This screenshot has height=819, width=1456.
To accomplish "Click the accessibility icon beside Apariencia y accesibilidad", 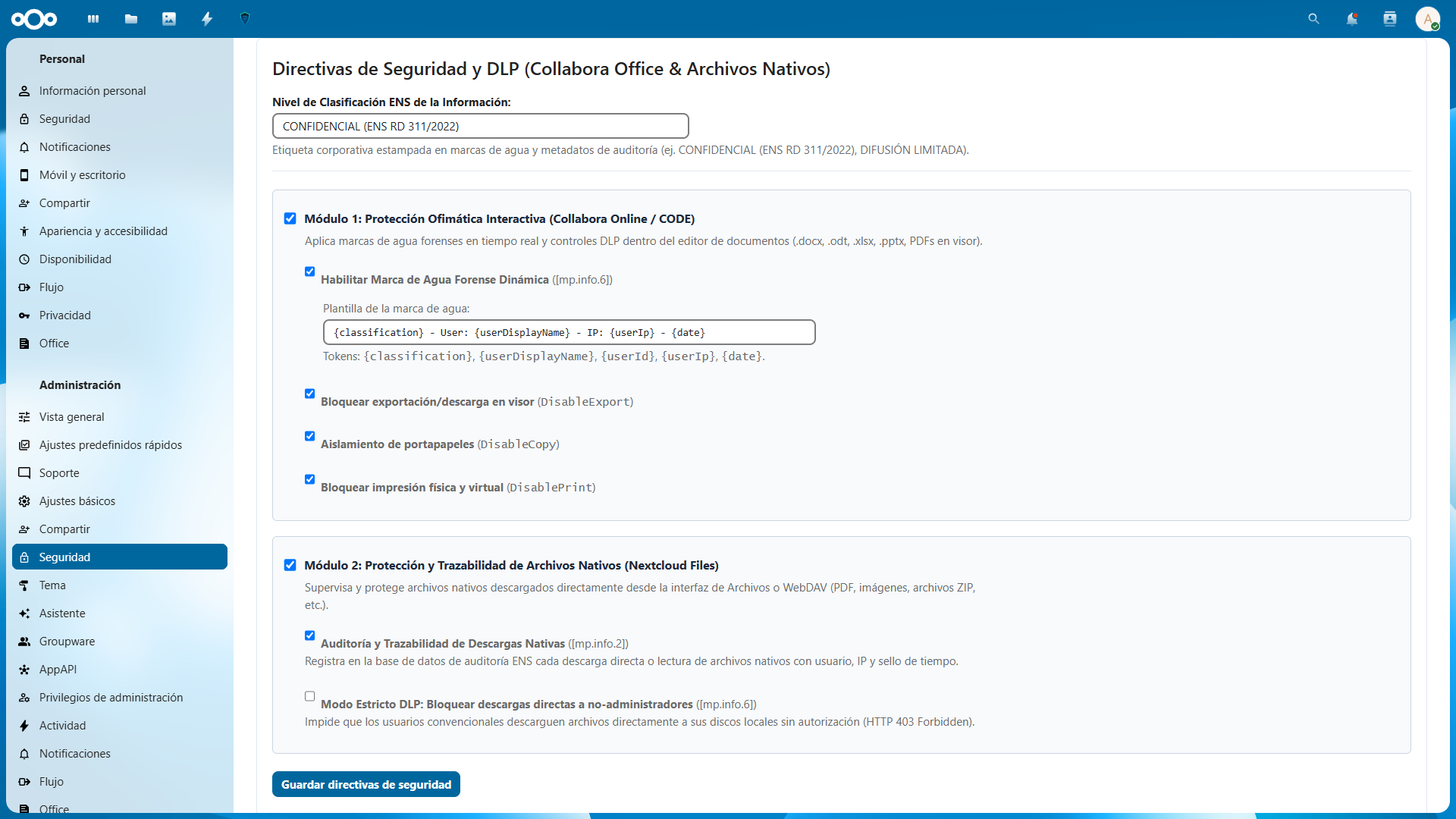I will click(24, 231).
